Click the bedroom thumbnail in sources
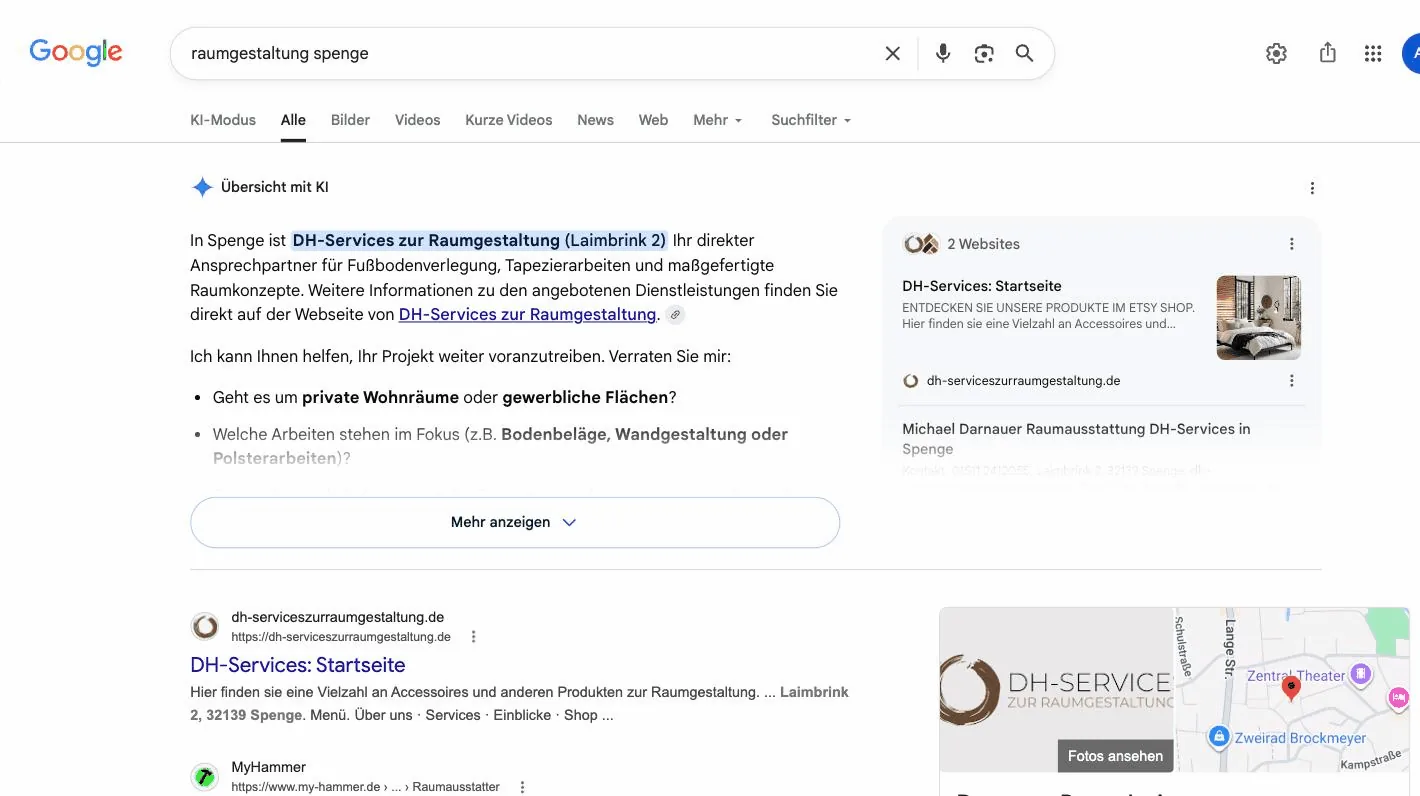 click(x=1258, y=318)
